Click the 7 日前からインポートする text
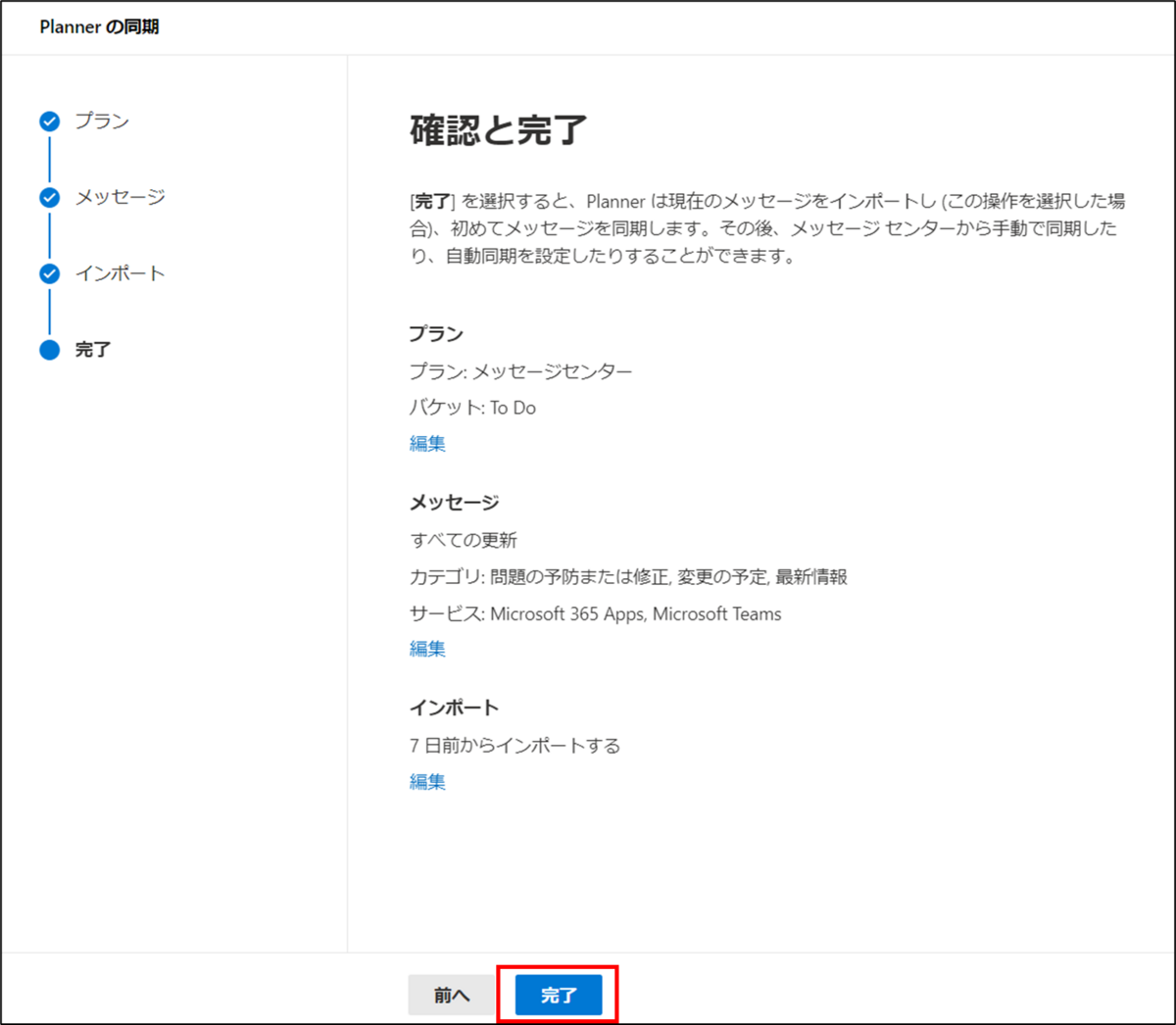 coord(514,746)
